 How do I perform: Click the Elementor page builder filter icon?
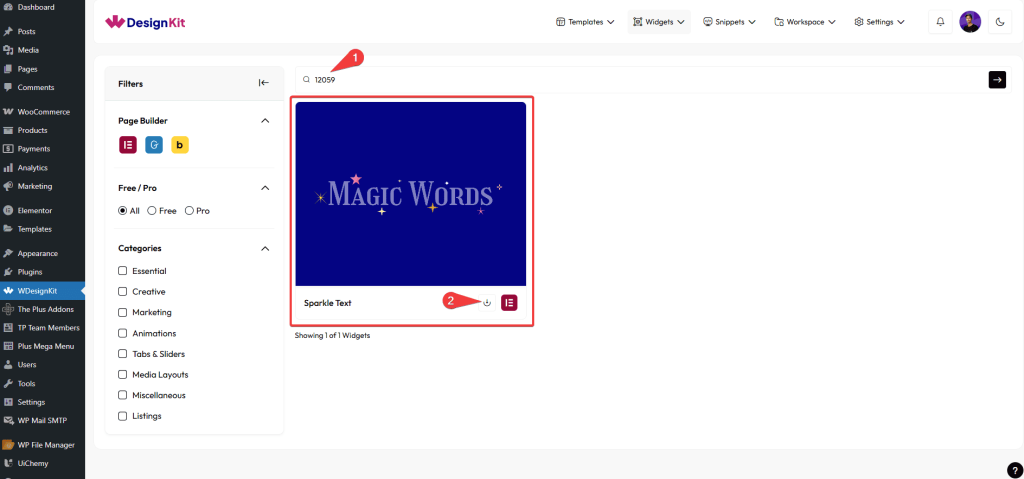128,145
